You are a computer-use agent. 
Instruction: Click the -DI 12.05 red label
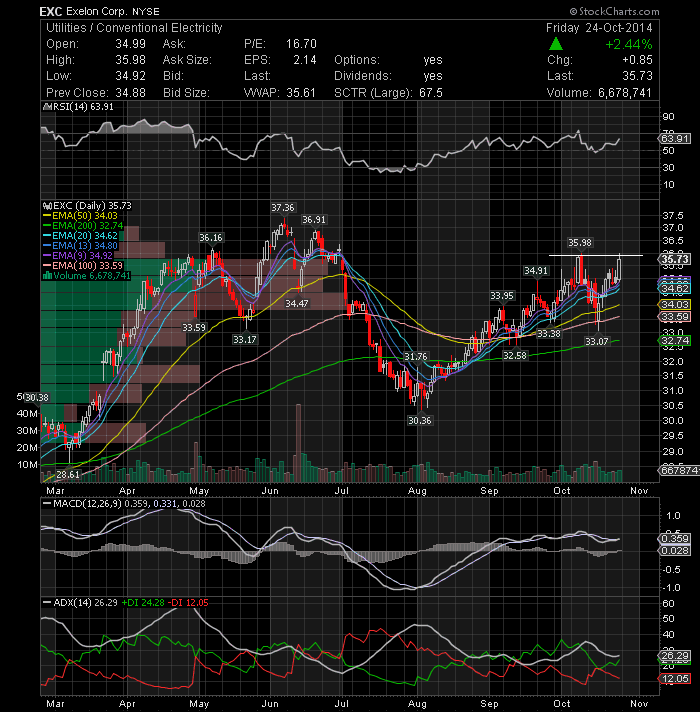coord(187,603)
